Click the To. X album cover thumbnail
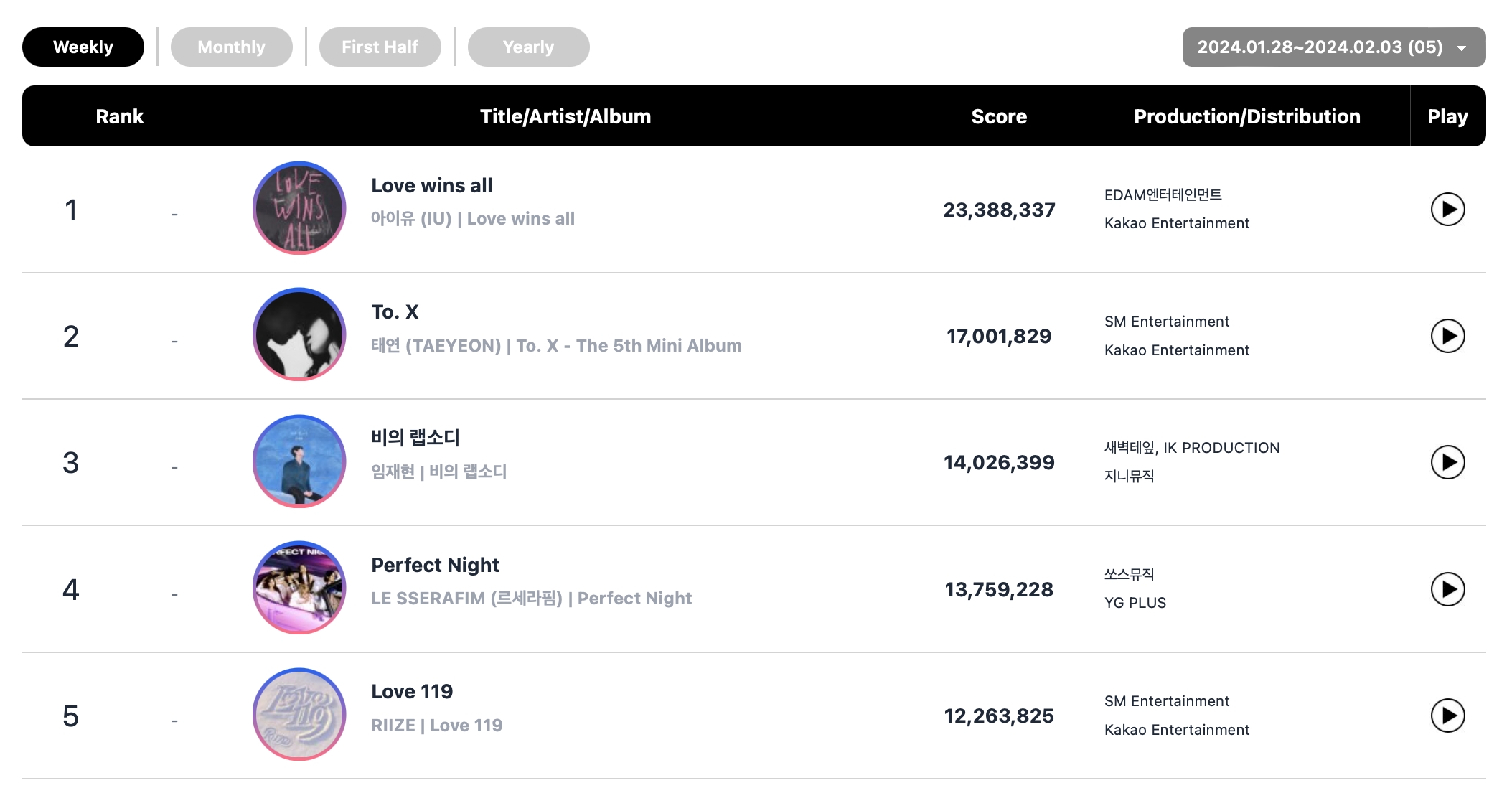1512x788 pixels. point(299,334)
